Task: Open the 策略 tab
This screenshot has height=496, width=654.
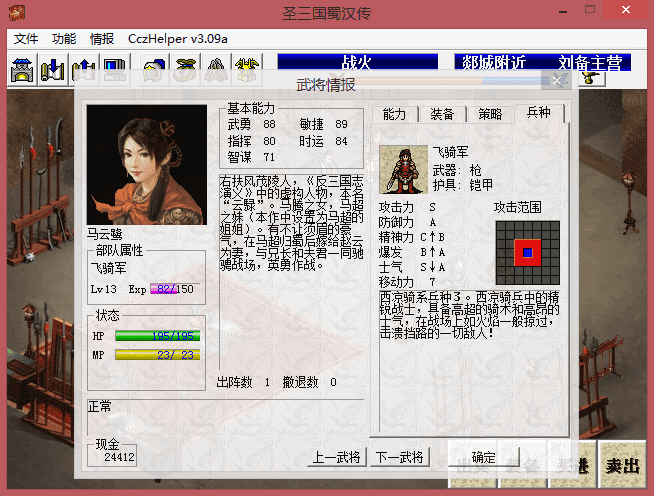Action: tap(490, 114)
